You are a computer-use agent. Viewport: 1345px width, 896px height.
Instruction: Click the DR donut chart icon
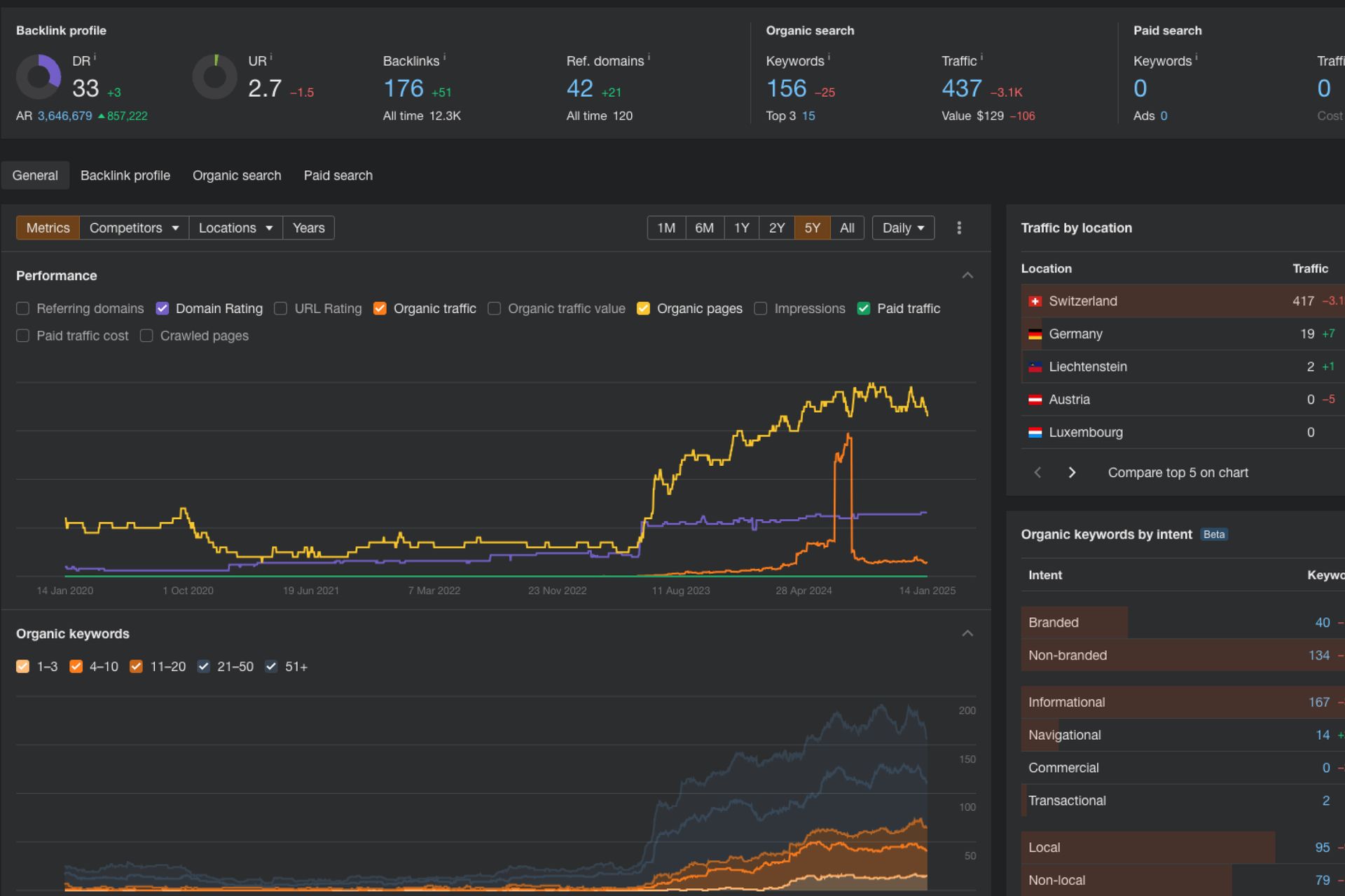click(x=39, y=77)
